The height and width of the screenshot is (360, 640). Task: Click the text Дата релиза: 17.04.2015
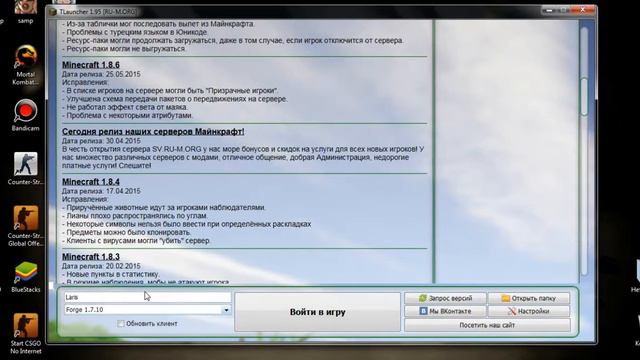pos(101,191)
